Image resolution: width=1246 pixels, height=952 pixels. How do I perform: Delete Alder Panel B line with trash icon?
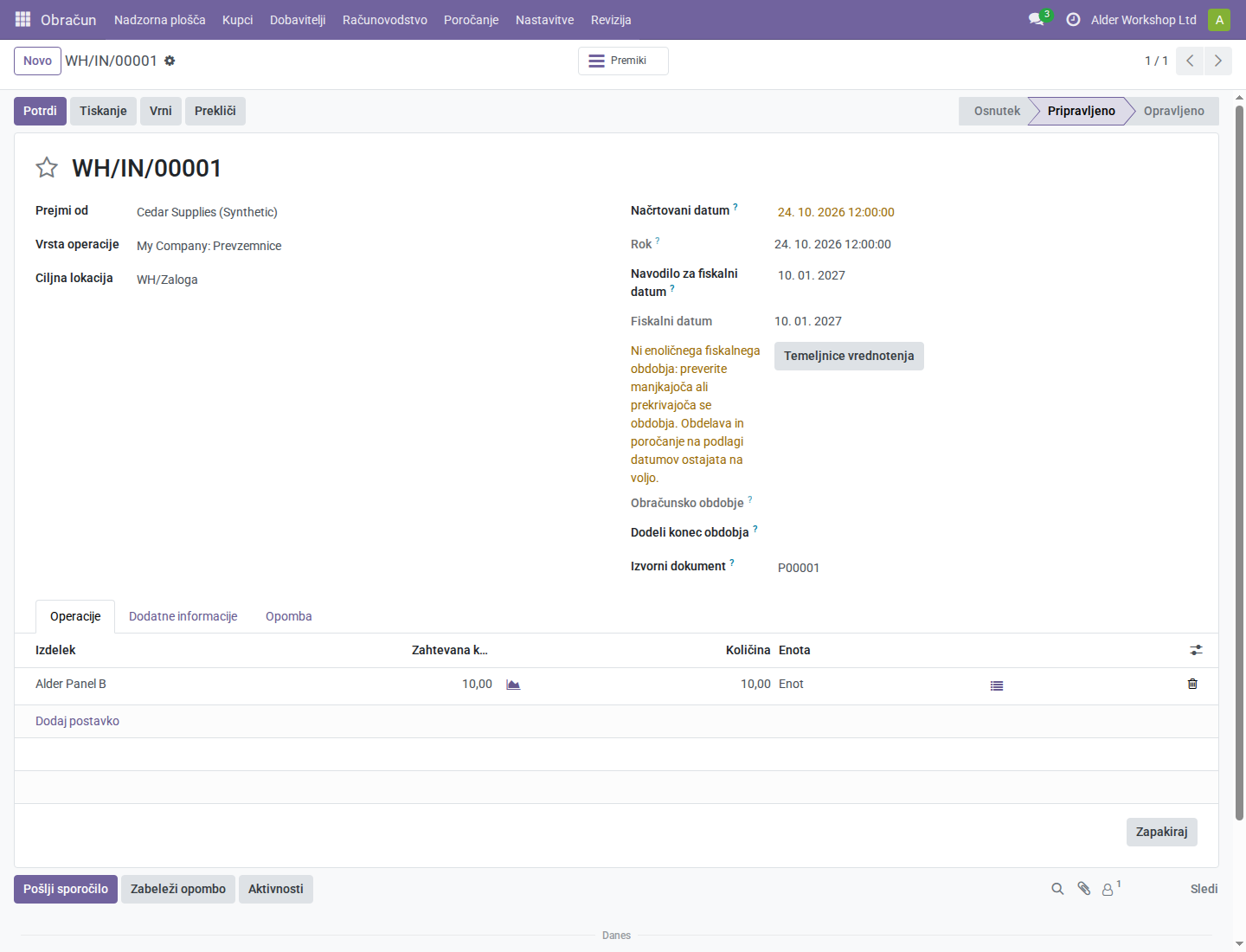pos(1192,684)
